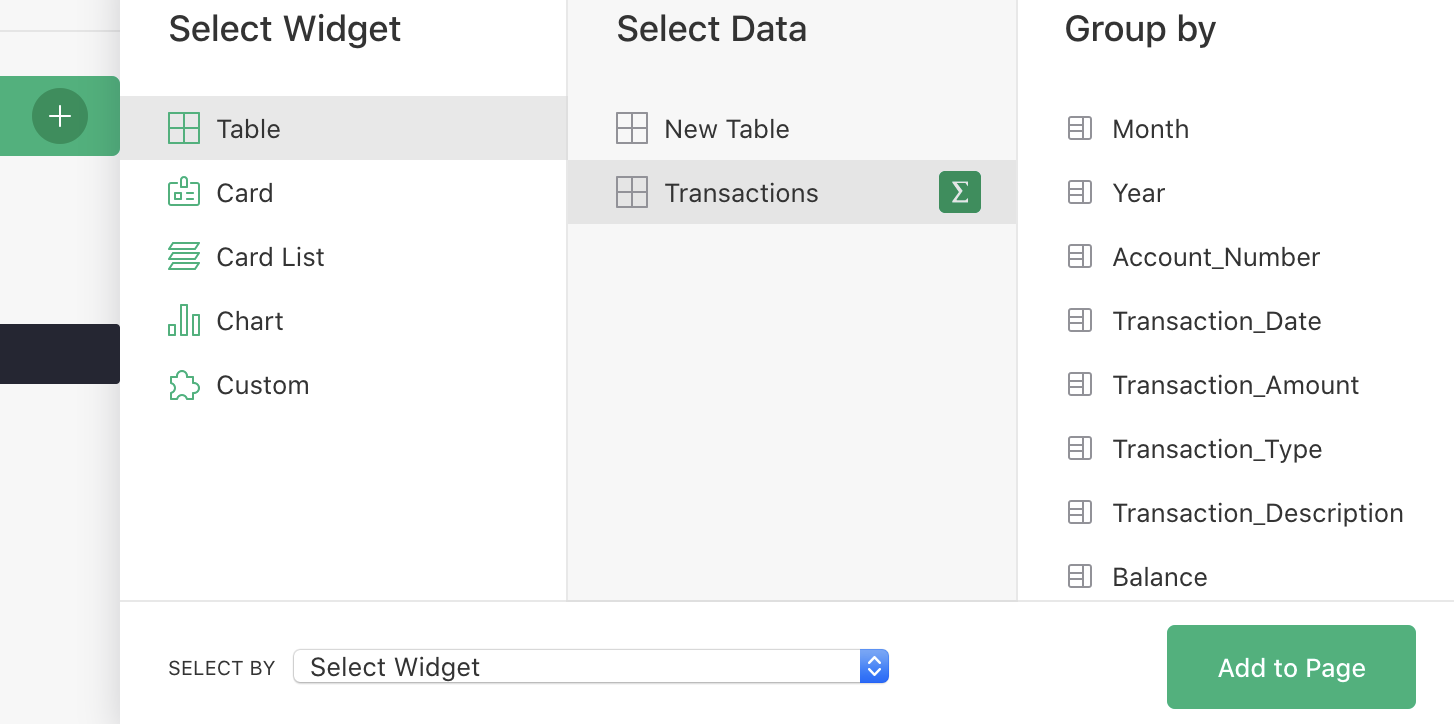Viewport: 1454px width, 724px height.
Task: Click the stepper arrows on the Select By combo box
Action: (874, 666)
